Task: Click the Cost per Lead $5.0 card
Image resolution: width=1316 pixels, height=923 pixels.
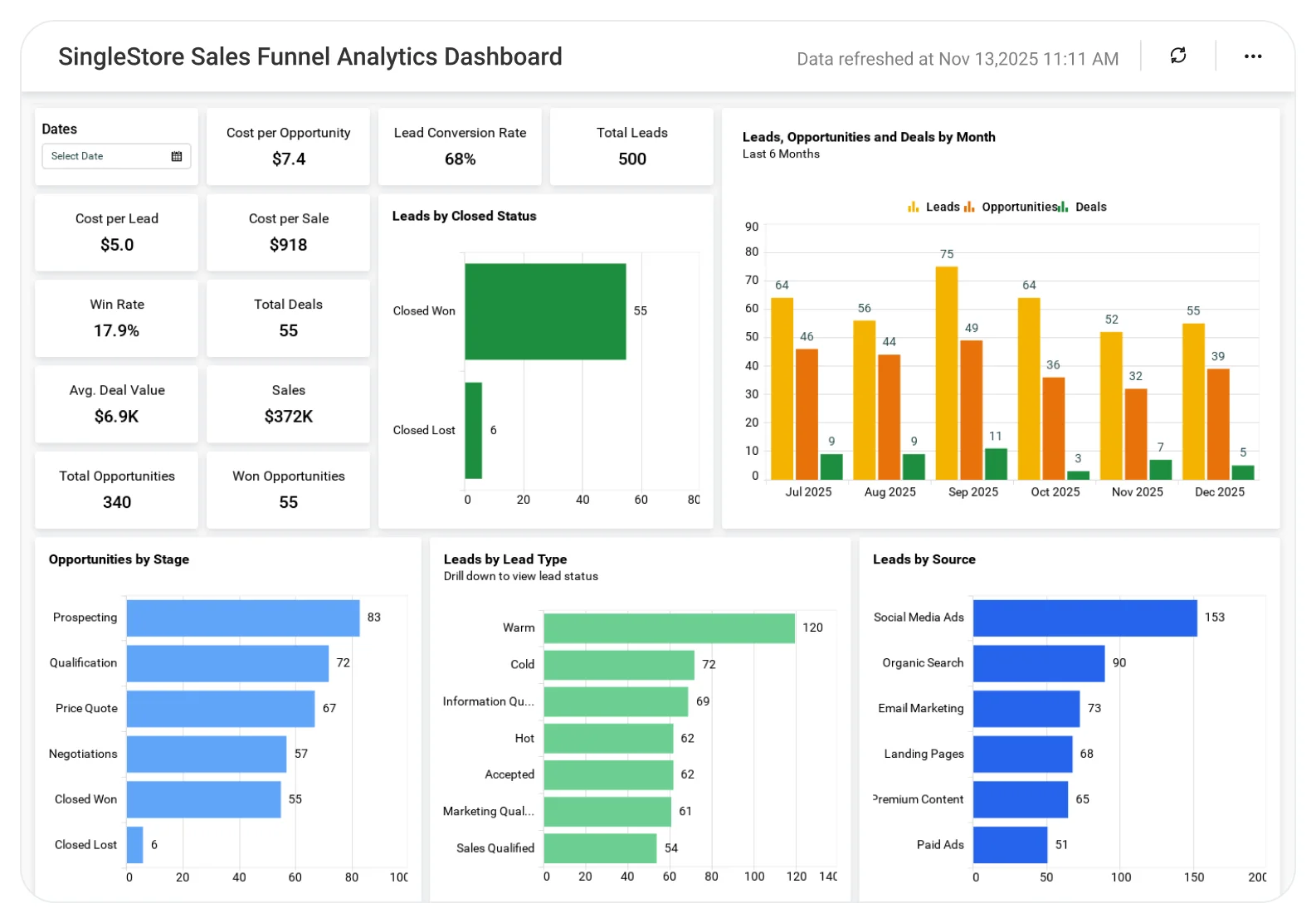Action: click(x=116, y=232)
